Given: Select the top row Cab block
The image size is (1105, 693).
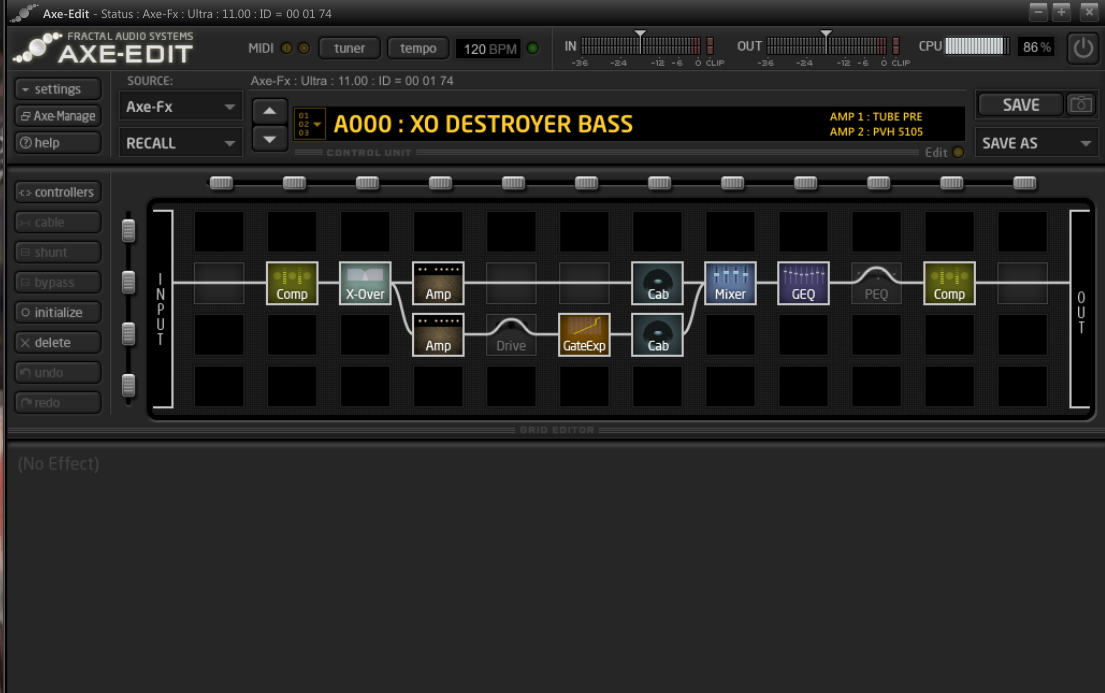Looking at the screenshot, I should pyautogui.click(x=657, y=283).
